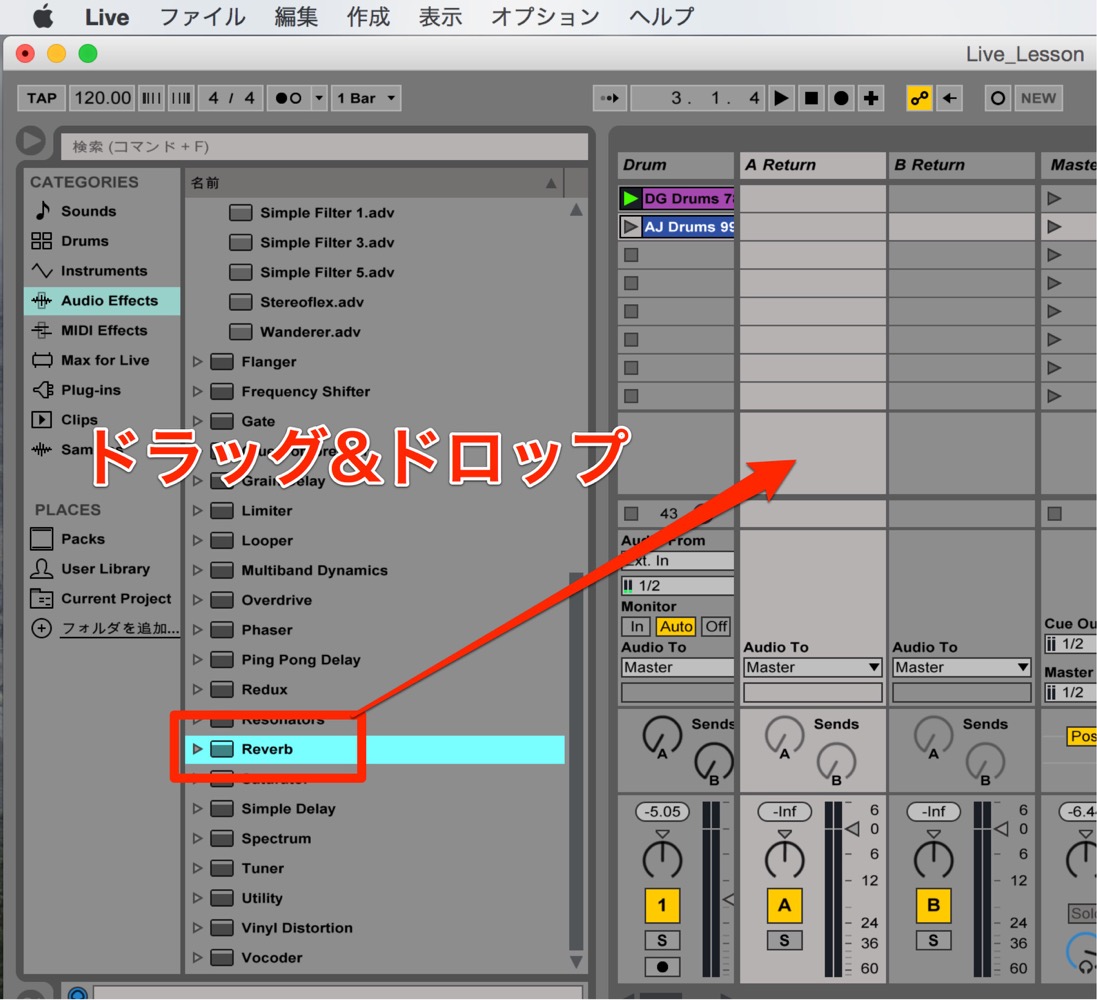1097x1000 pixels.
Task: Click the MIDI Arrangement Overdub plus button
Action: click(x=871, y=98)
